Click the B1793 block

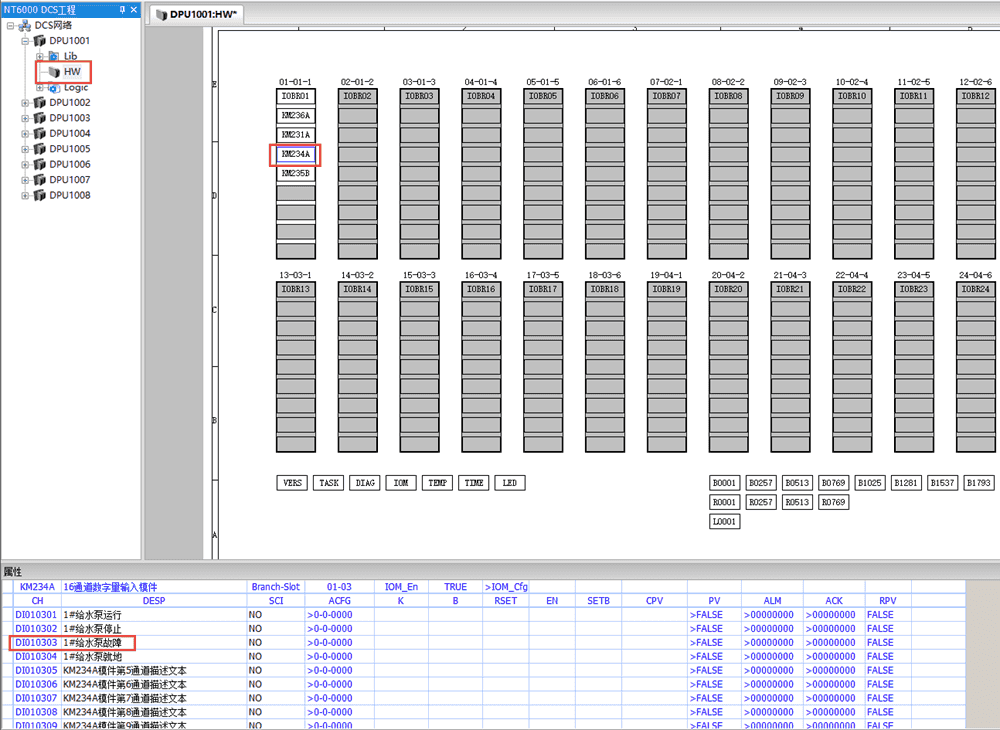(979, 483)
